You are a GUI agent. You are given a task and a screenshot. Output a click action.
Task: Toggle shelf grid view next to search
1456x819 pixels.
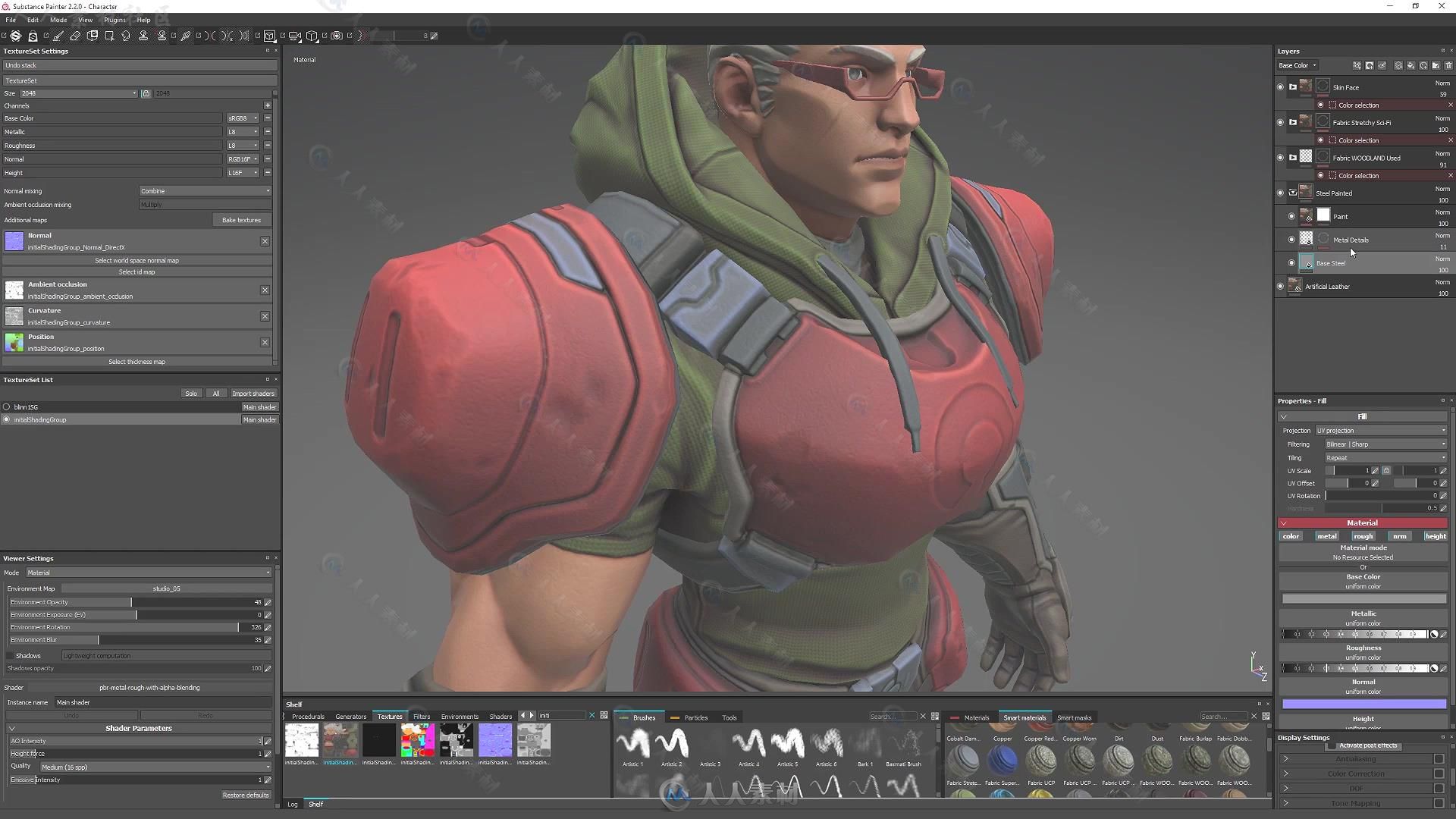point(604,715)
